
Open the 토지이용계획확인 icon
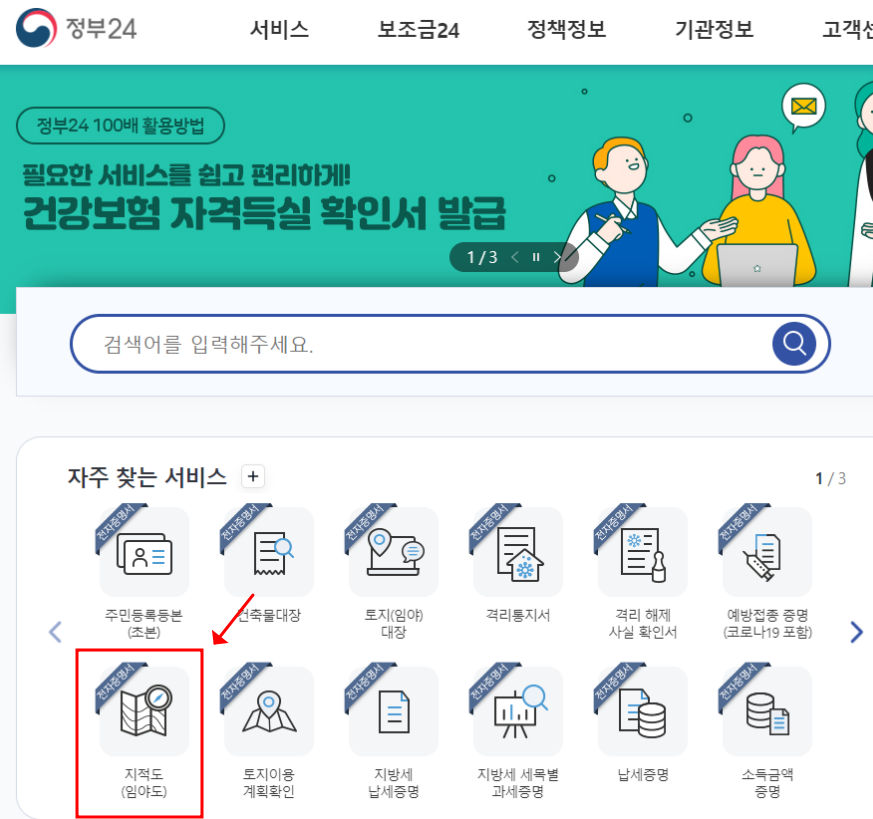point(269,711)
